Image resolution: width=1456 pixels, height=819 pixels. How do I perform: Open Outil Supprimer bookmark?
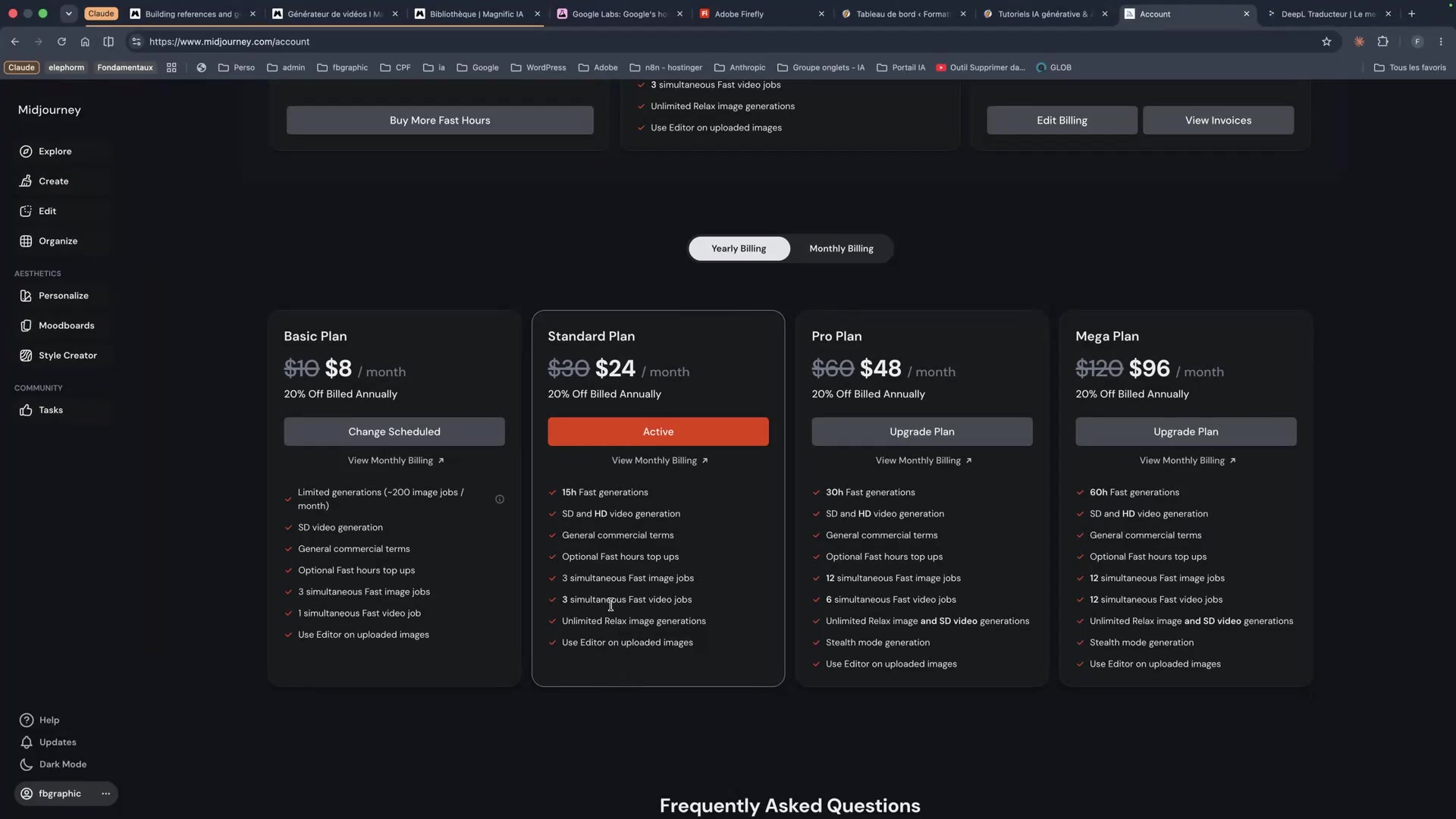(981, 67)
